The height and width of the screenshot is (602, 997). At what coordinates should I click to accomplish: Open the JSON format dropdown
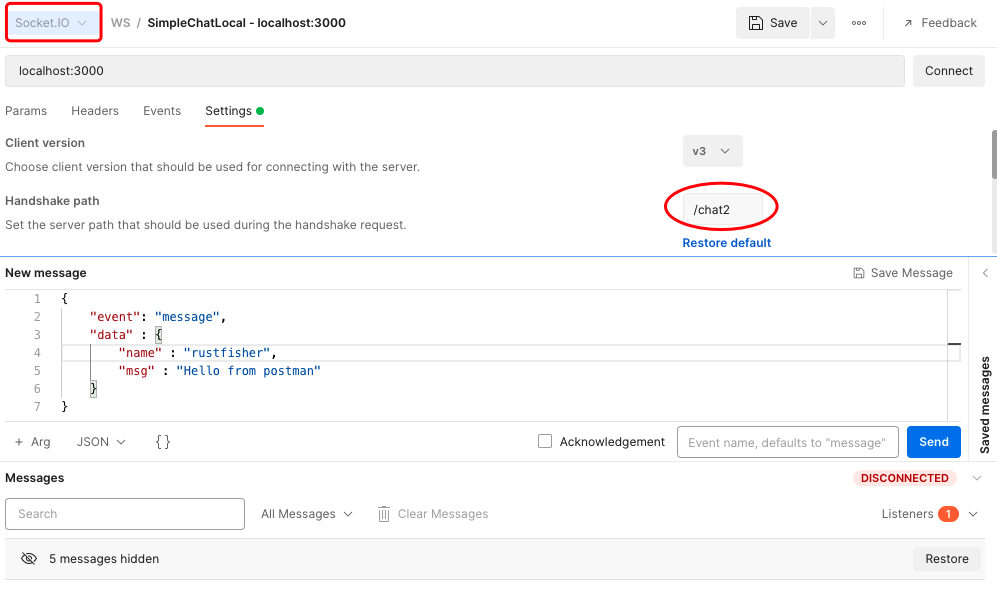[x=101, y=442]
